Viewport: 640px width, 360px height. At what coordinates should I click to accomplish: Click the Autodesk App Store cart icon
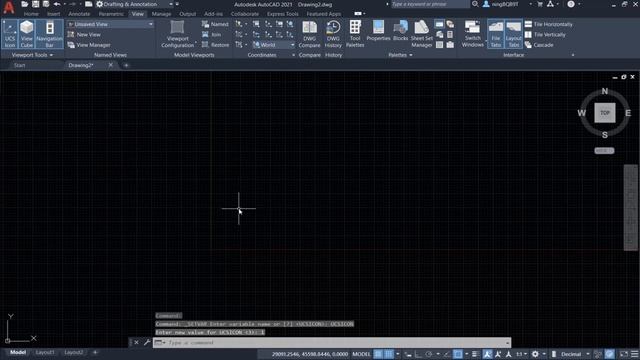pyautogui.click(x=540, y=4)
